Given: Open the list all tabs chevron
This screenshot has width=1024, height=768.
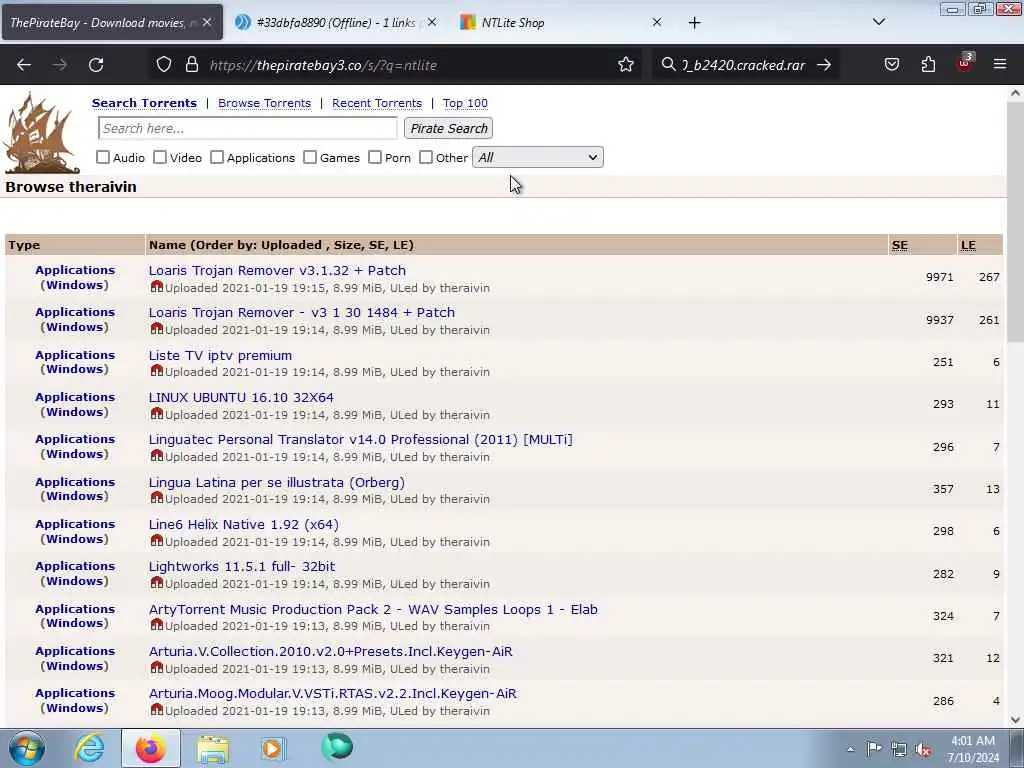Looking at the screenshot, I should point(879,22).
